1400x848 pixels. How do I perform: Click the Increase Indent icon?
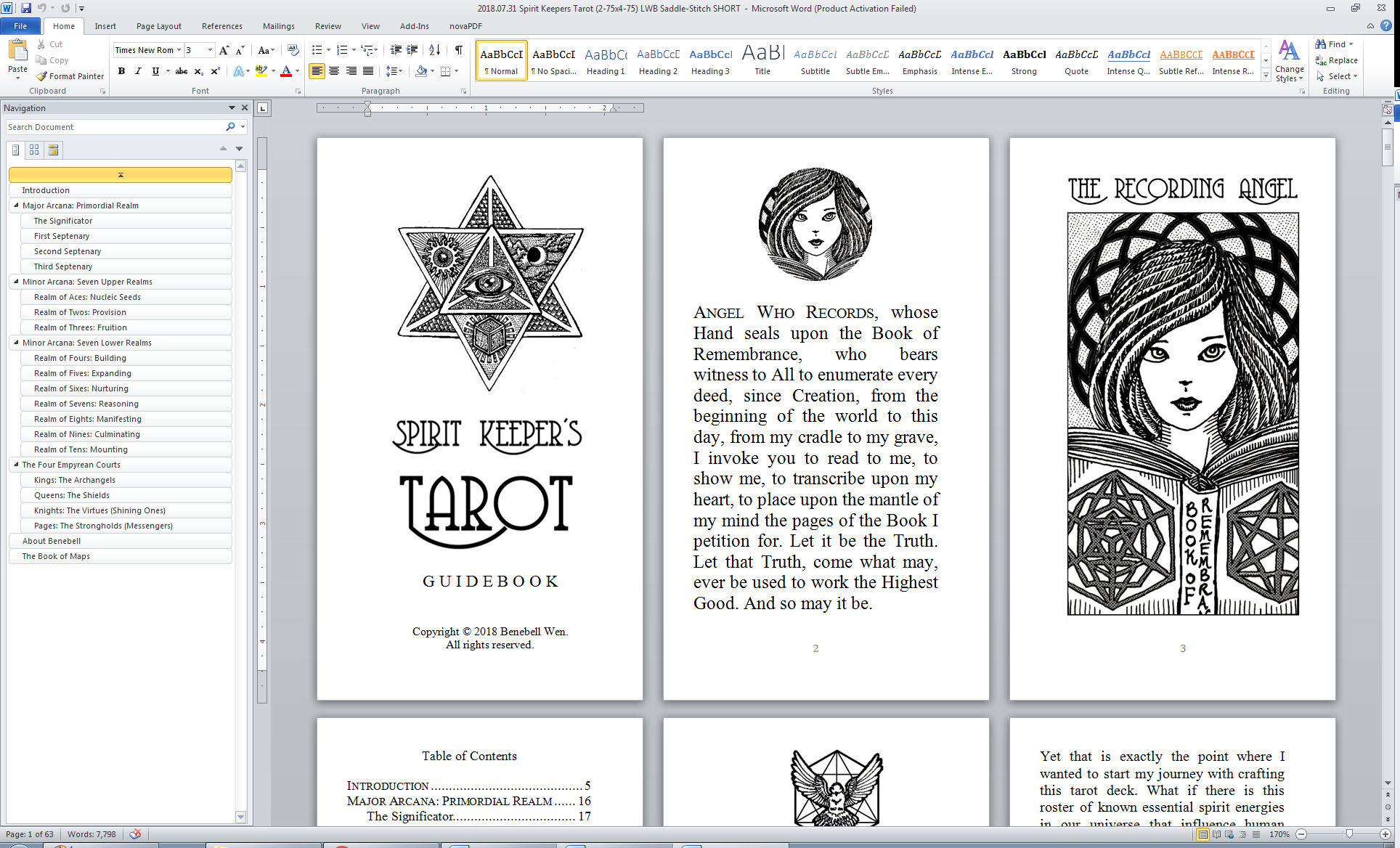coord(412,50)
